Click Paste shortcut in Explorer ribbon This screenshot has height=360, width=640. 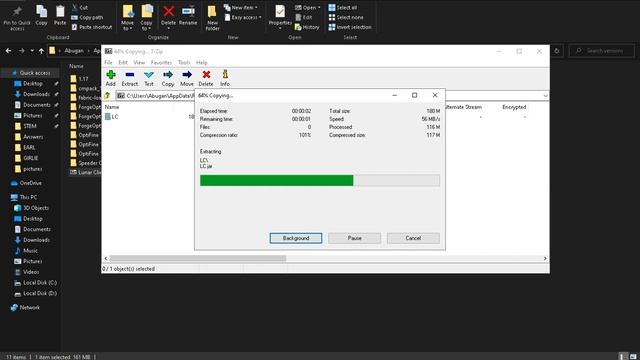[92, 27]
